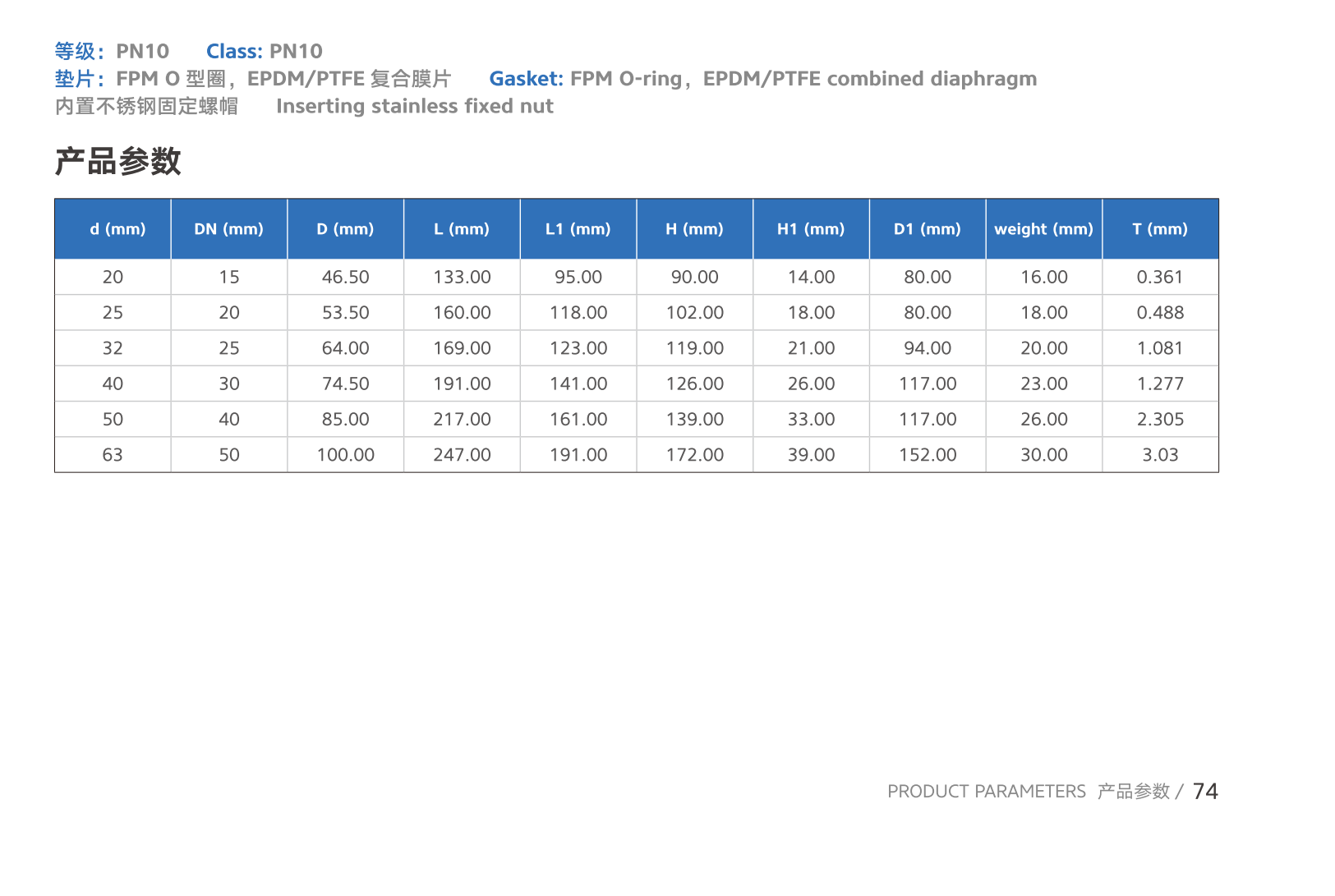Select the cell with value 46.50

pos(346,277)
